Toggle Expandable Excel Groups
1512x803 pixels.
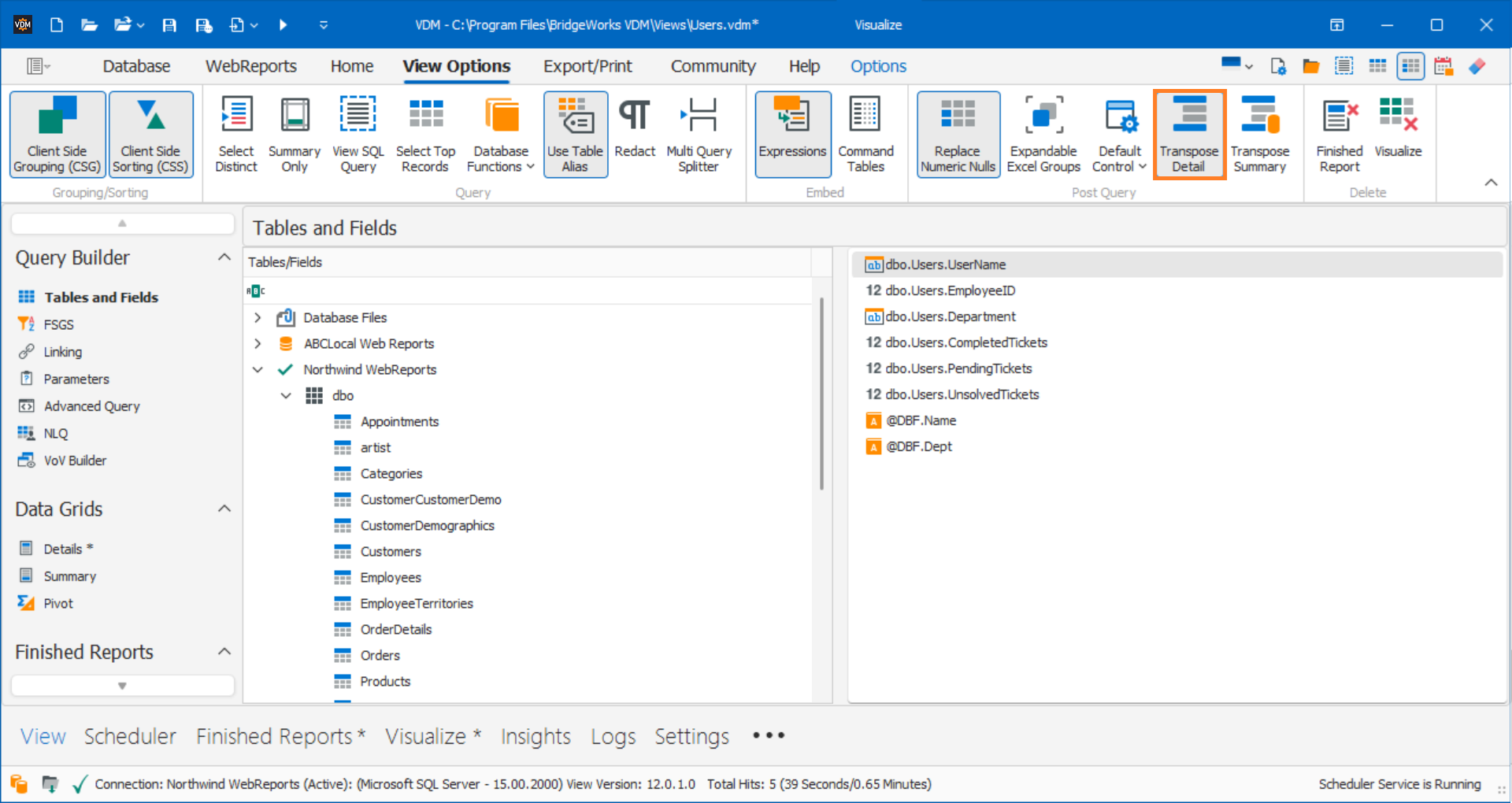[x=1043, y=134]
